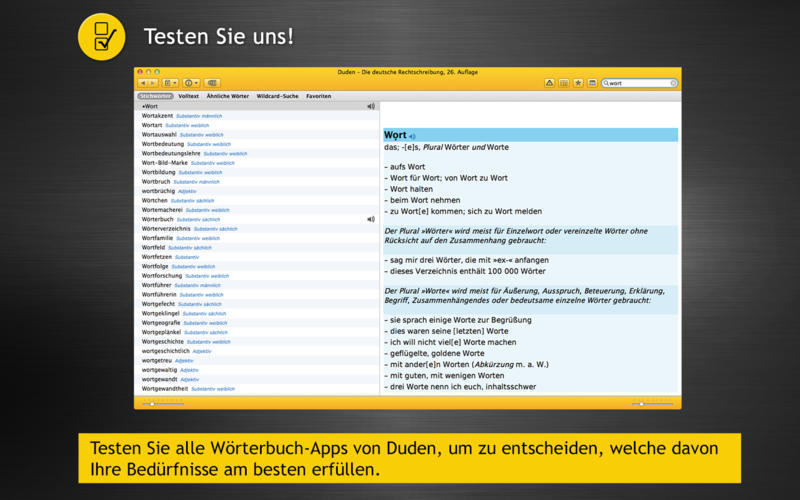Screen dimensions: 800x500
Task: Focus the search field containing 'wort'
Action: [639, 83]
